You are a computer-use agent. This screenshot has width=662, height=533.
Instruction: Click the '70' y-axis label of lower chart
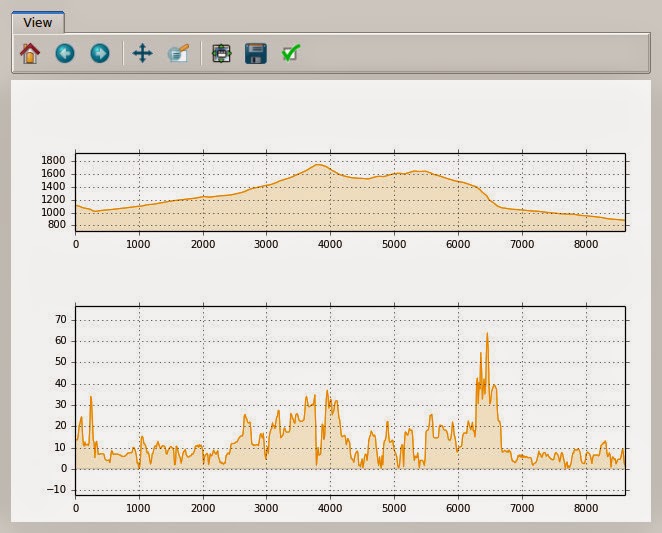[61, 320]
